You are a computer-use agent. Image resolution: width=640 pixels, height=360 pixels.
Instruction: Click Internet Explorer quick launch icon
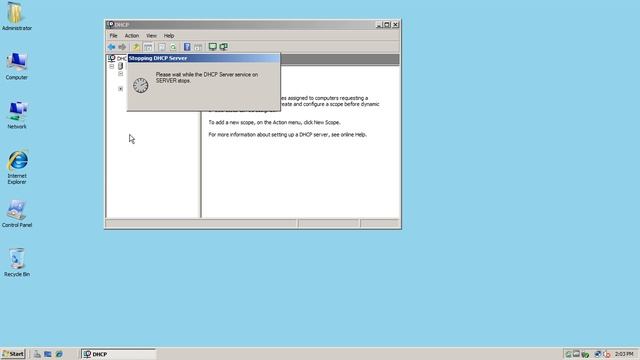click(x=59, y=354)
